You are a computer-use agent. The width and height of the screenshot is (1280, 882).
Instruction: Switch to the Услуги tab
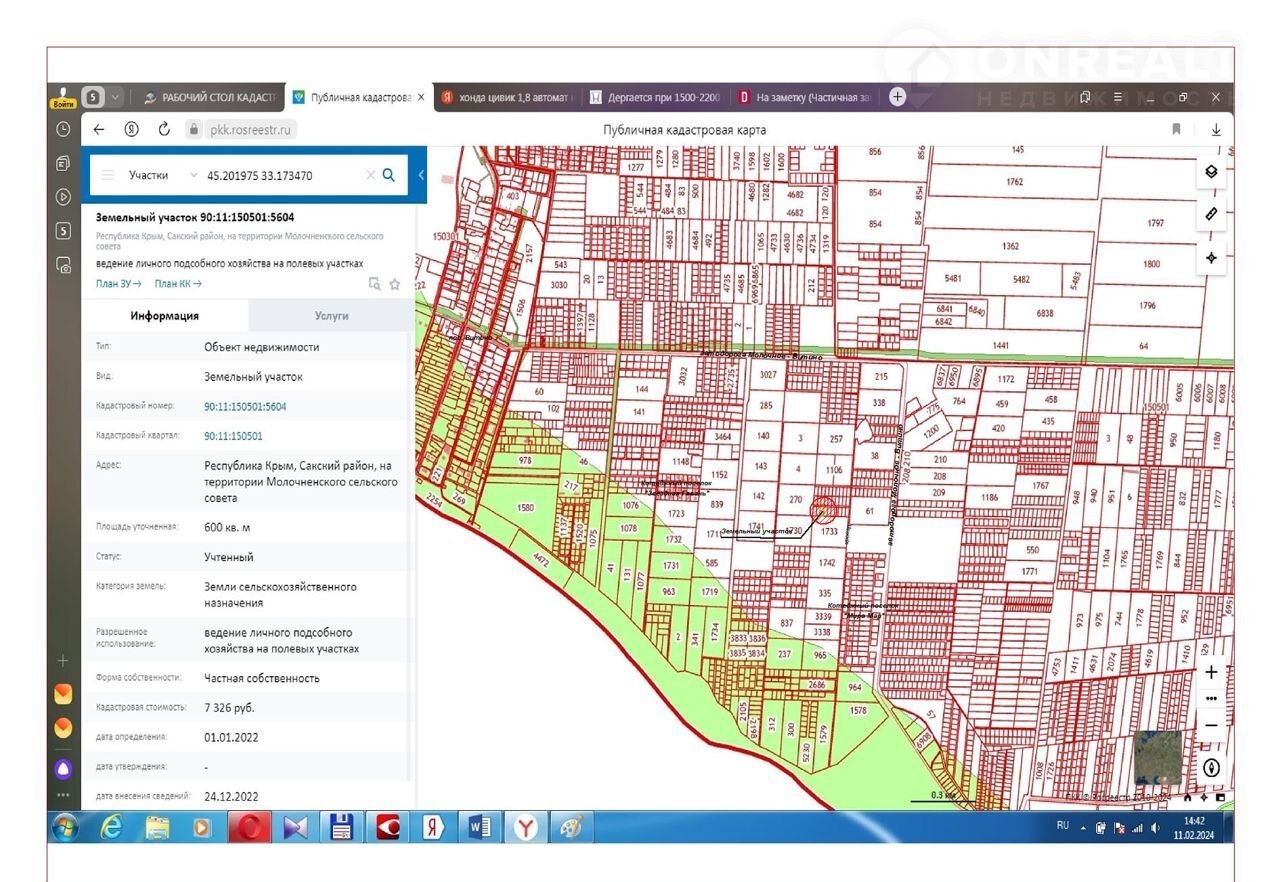pos(331,315)
